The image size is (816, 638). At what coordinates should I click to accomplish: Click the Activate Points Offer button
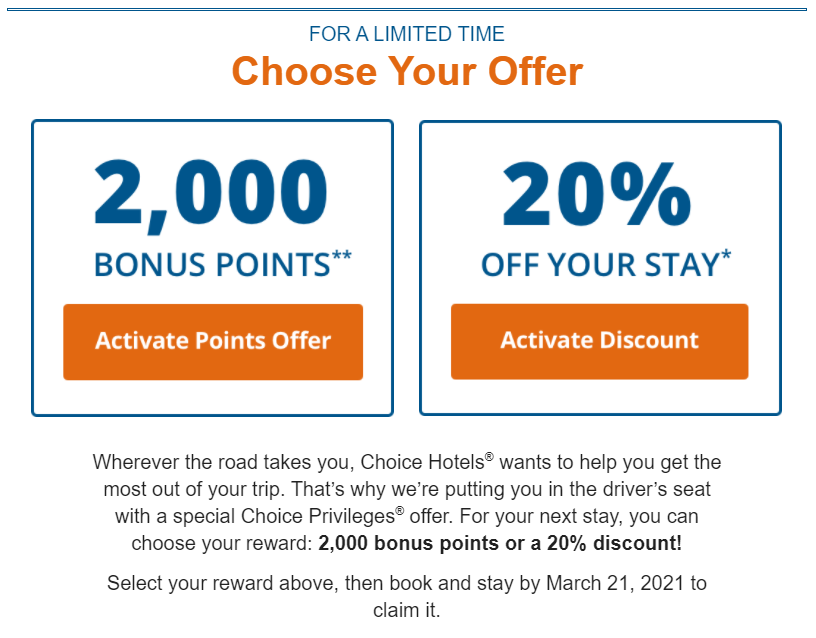tap(213, 342)
